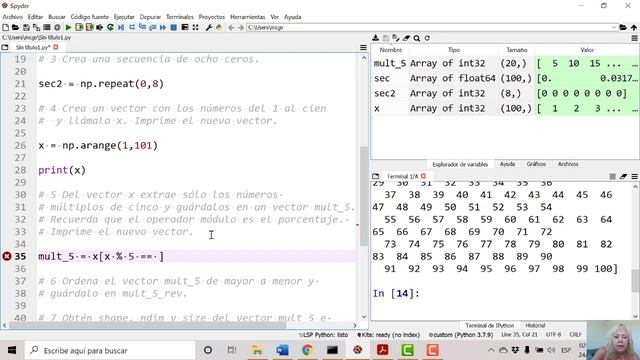
Task: Click the New file icon in toolbar
Action: (x=5, y=27)
